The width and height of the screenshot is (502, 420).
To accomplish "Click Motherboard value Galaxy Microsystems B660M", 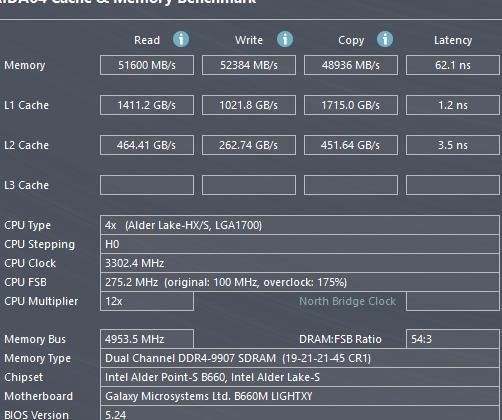I will click(x=300, y=396).
